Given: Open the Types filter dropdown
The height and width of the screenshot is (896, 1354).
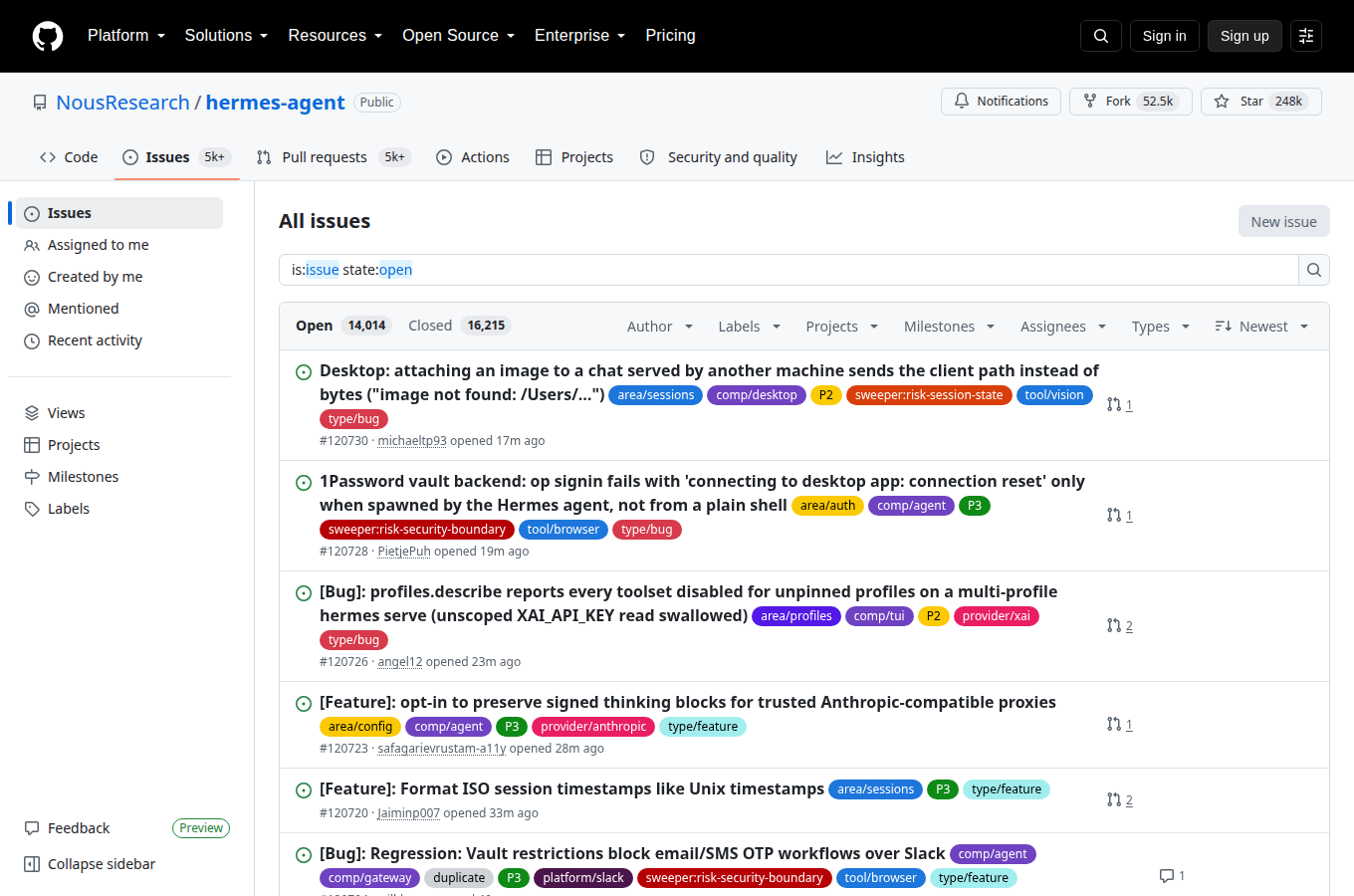Looking at the screenshot, I should tap(1161, 327).
